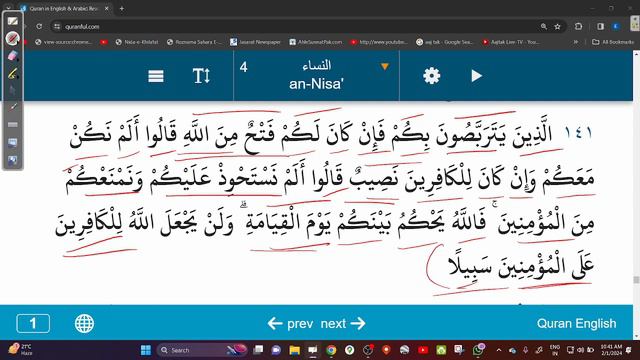Switch to the Quran in English & Arabic tab
The width and height of the screenshot is (640, 360).
65,8
